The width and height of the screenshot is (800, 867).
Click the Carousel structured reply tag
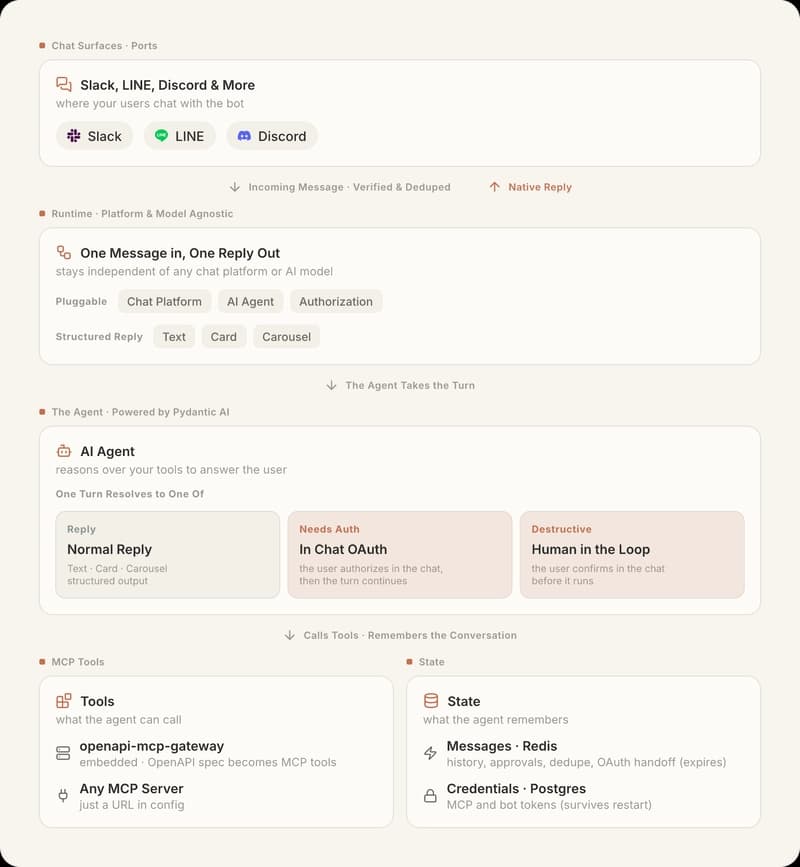[x=286, y=336]
